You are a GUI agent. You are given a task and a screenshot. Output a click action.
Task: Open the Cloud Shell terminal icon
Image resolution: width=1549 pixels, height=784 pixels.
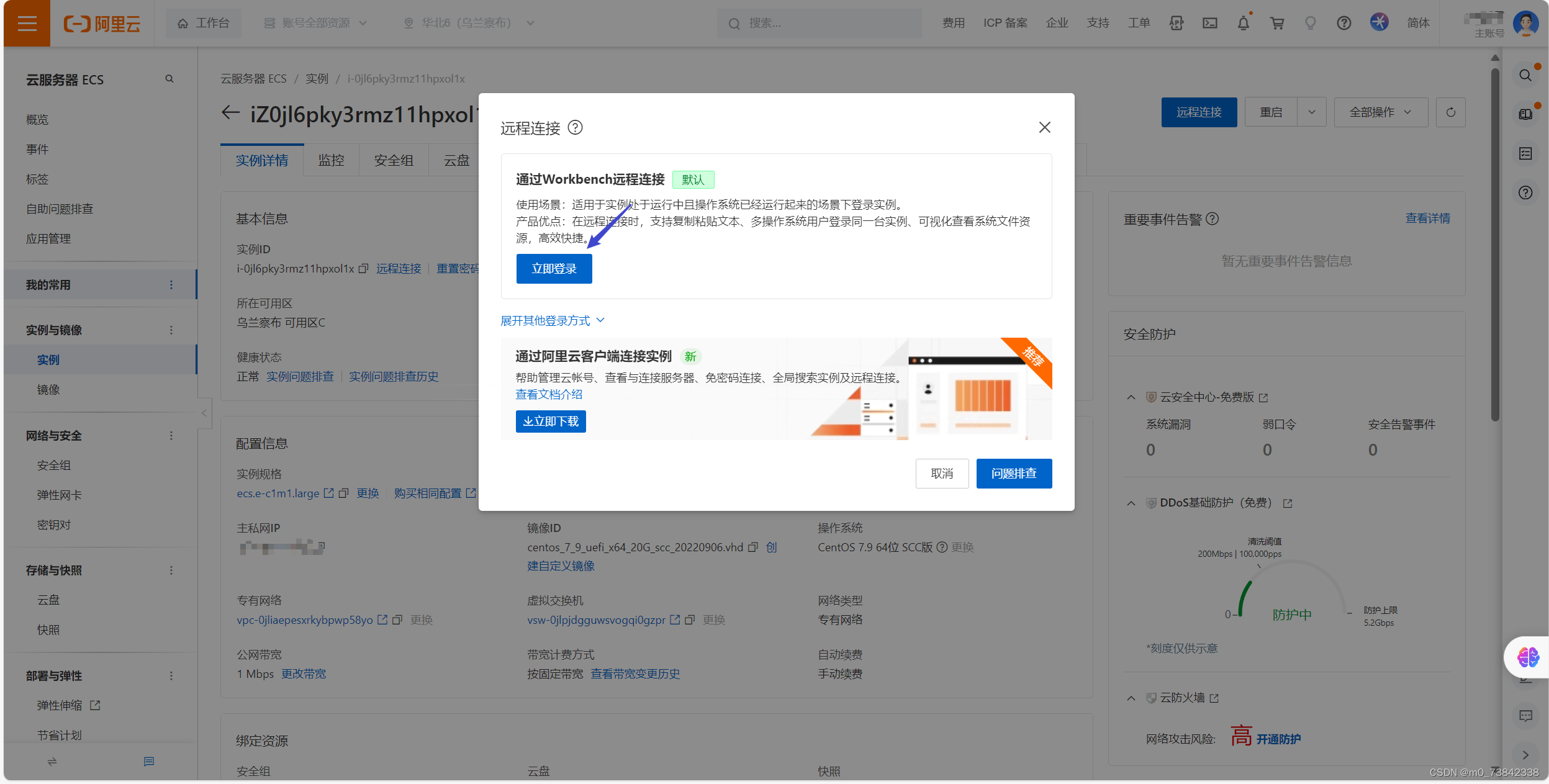click(1209, 24)
